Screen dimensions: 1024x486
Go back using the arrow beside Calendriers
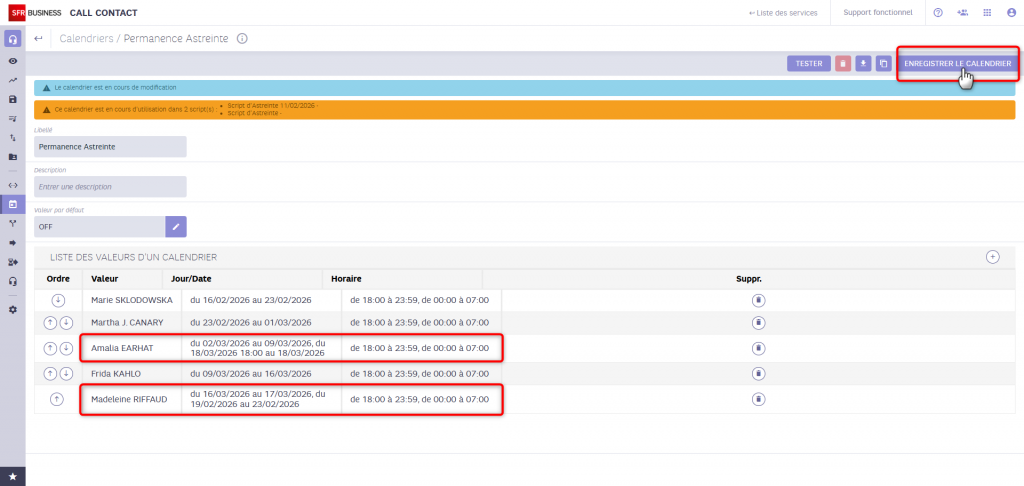pos(39,38)
